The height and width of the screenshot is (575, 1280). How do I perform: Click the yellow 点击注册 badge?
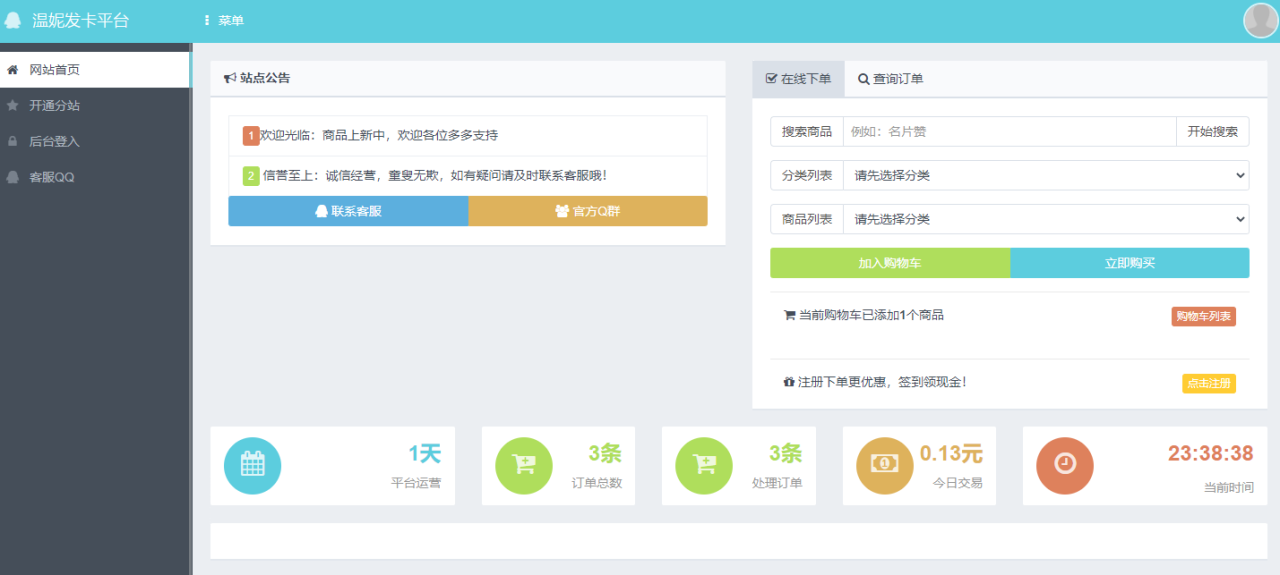(1208, 384)
